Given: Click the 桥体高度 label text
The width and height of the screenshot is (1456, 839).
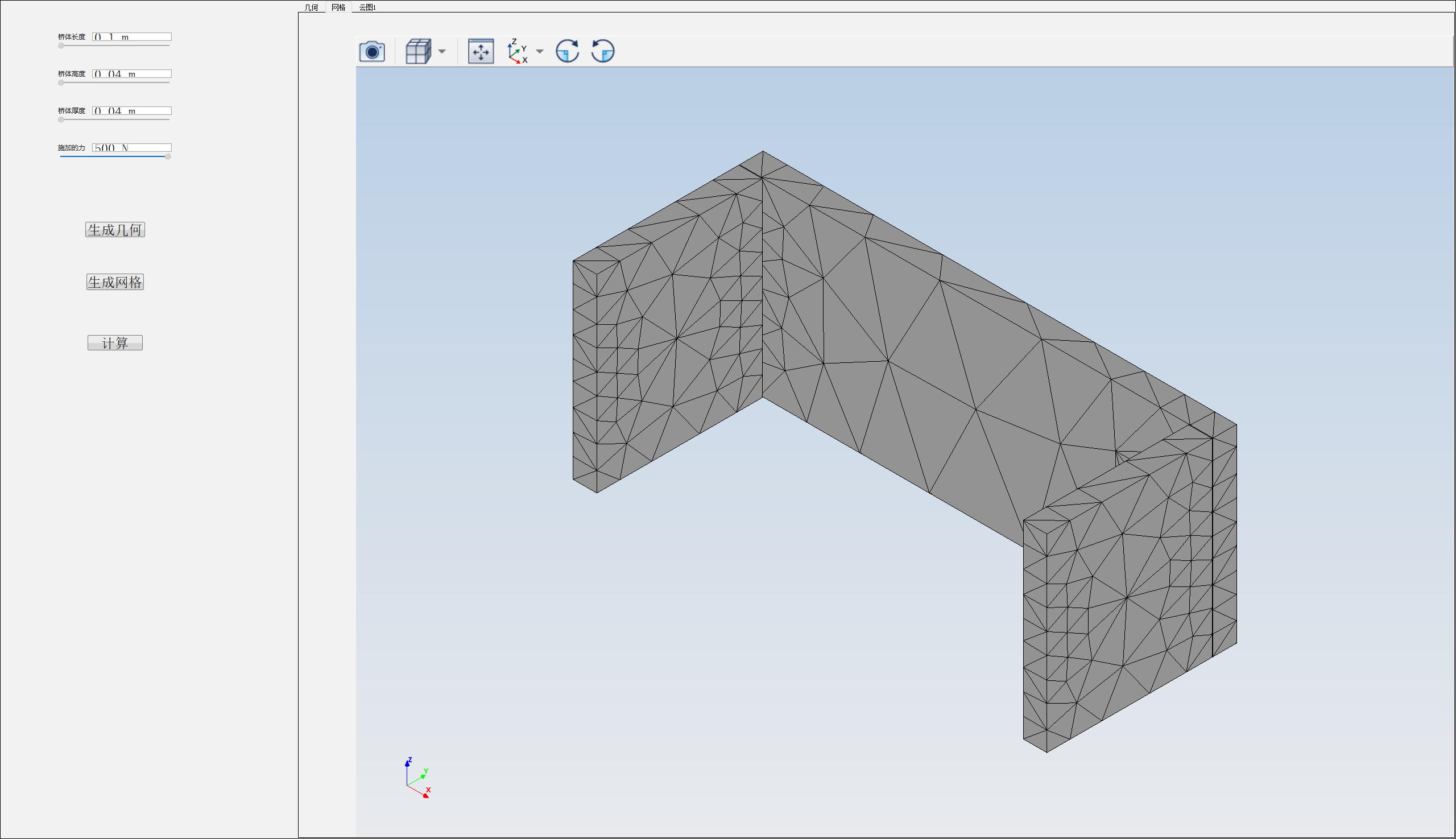Looking at the screenshot, I should tap(72, 74).
